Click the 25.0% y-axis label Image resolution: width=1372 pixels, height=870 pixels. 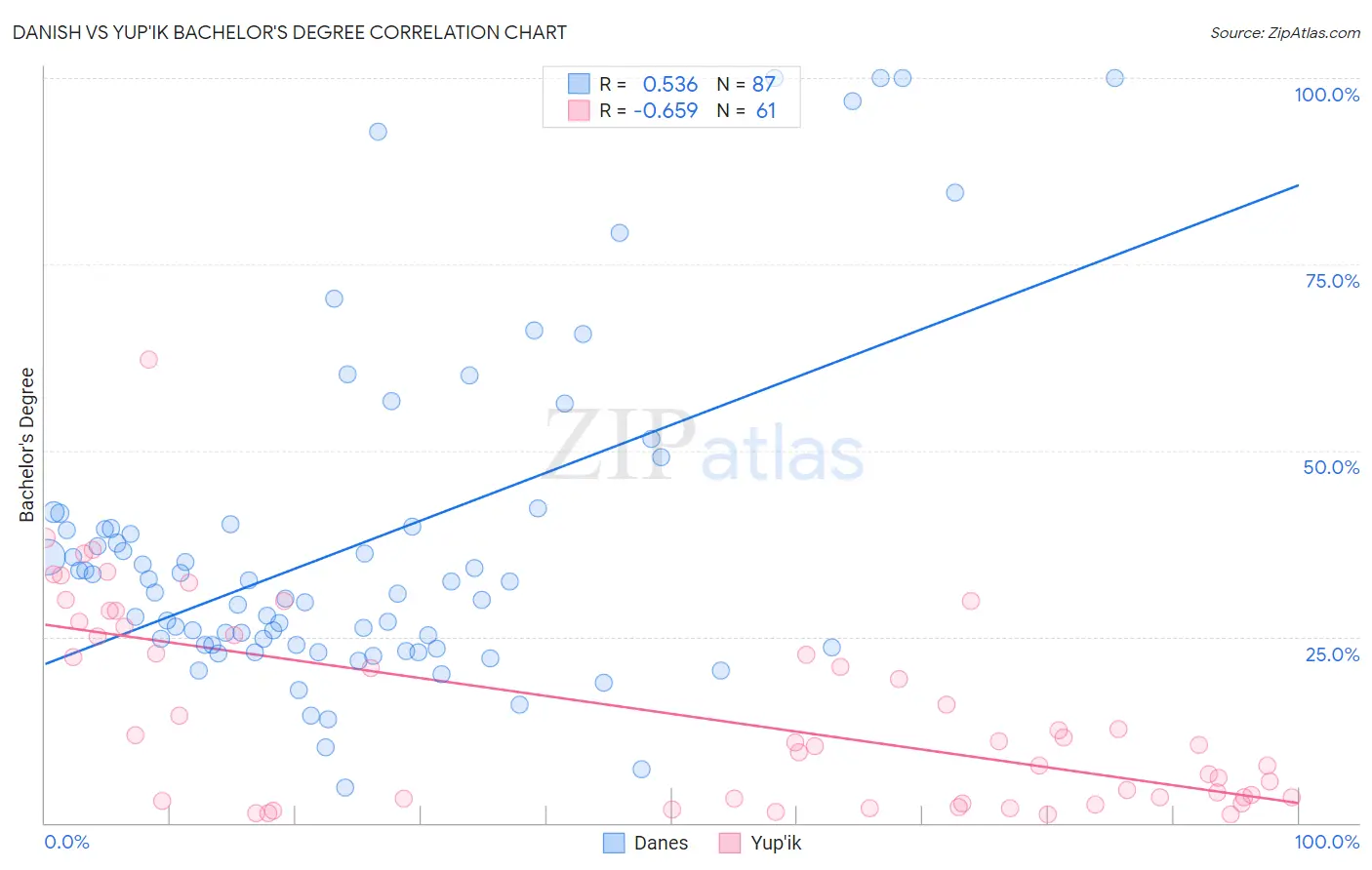(x=1332, y=654)
